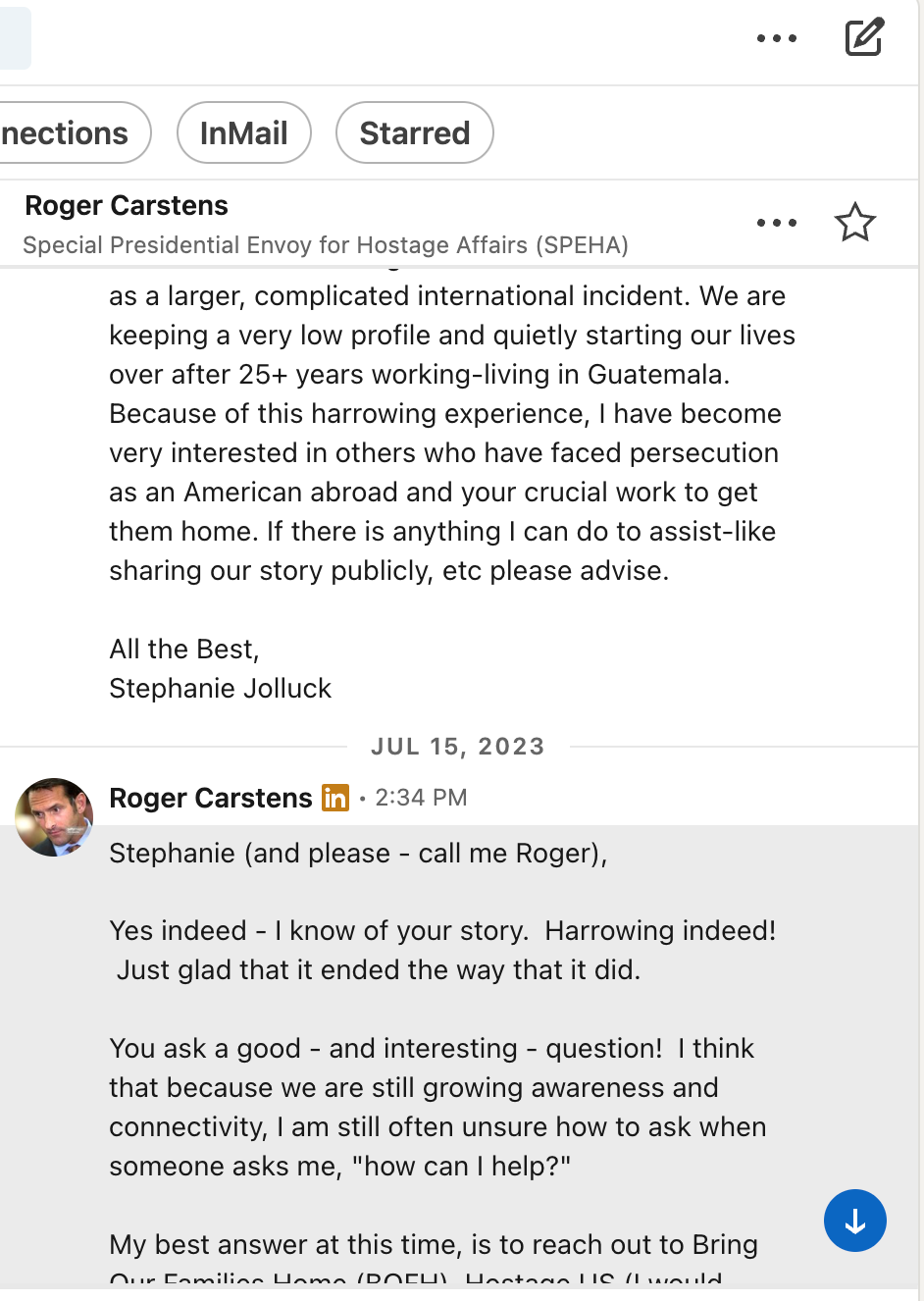
Task: Open Roger Carstens' profile photo
Action: (x=54, y=817)
